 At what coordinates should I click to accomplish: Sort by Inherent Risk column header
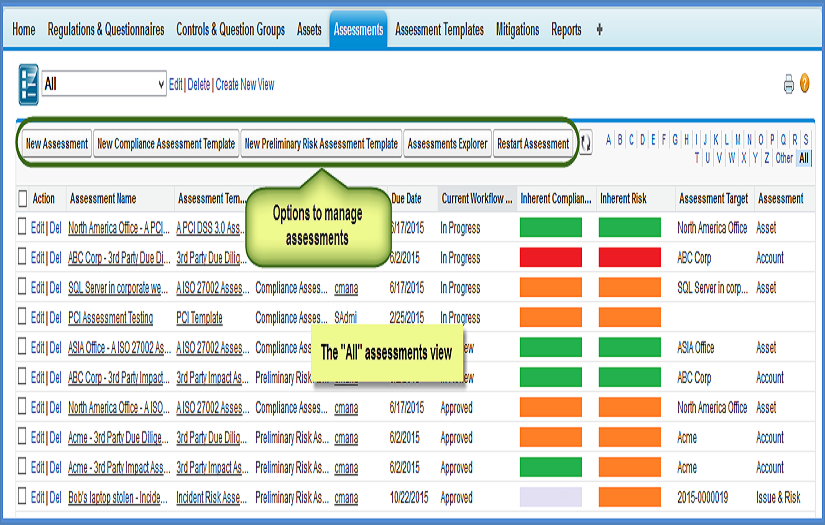pyautogui.click(x=623, y=198)
